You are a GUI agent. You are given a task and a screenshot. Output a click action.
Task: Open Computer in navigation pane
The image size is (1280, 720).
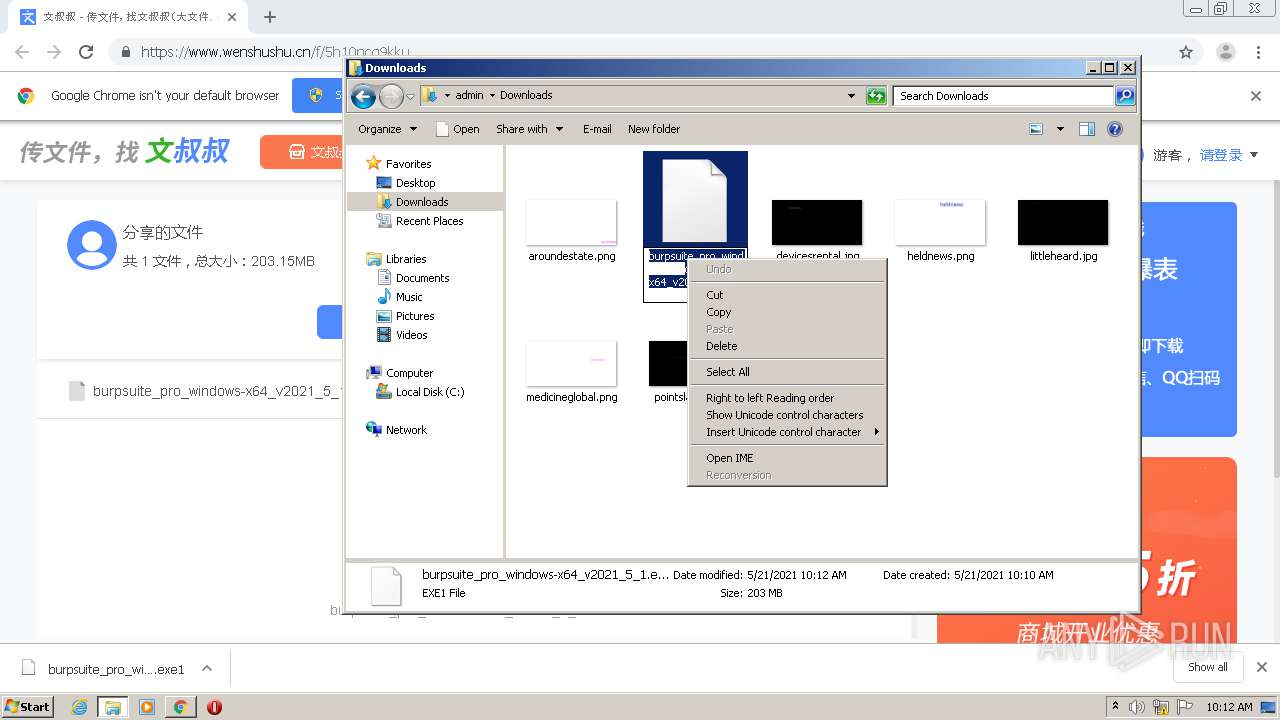[x=409, y=373]
